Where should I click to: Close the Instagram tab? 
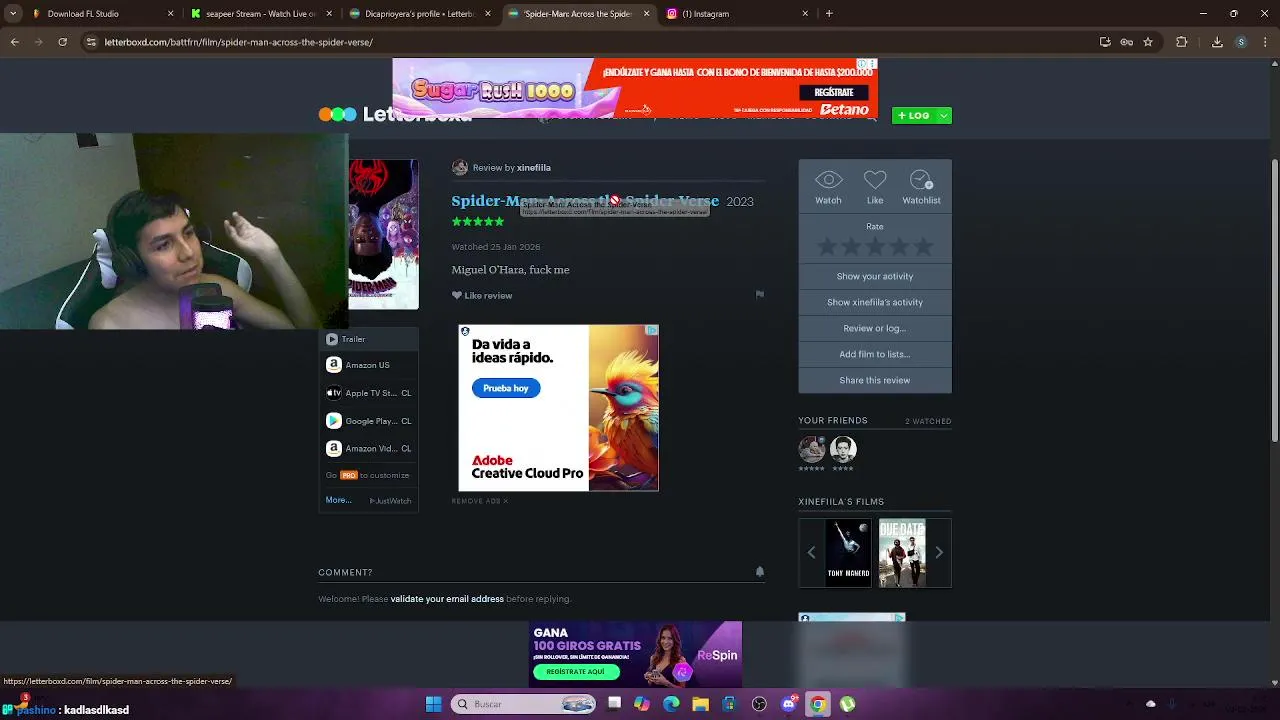pyautogui.click(x=805, y=14)
